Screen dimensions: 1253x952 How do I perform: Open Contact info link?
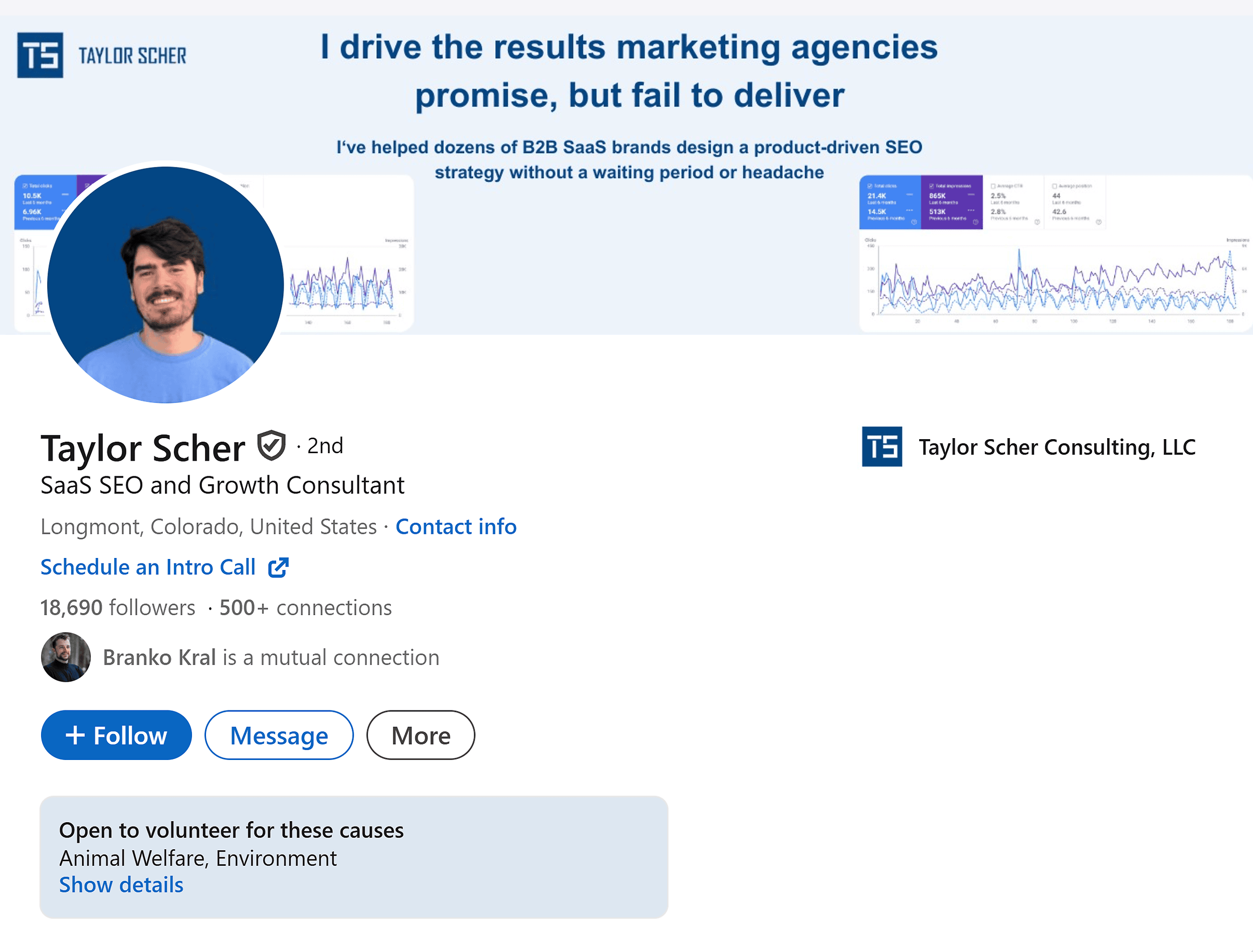[456, 526]
